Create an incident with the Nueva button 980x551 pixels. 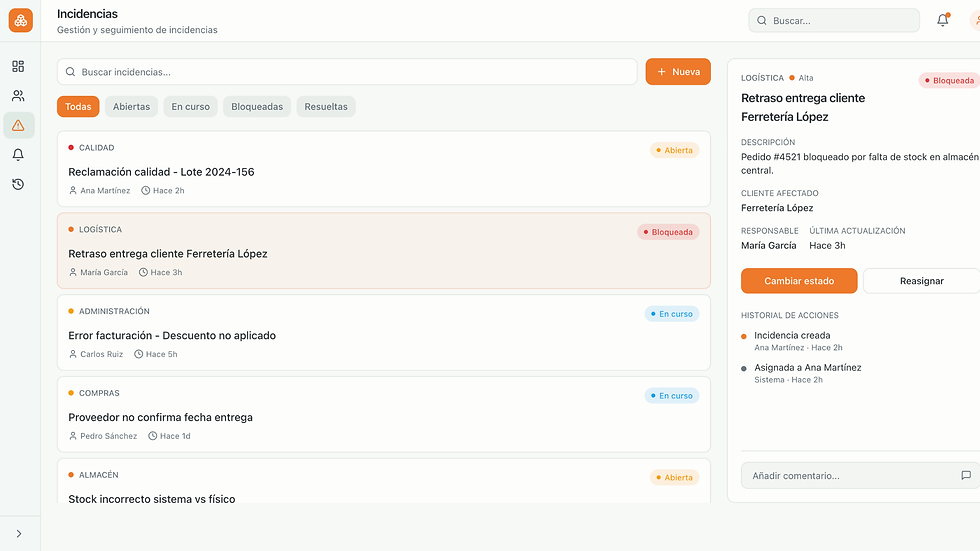pyautogui.click(x=678, y=72)
